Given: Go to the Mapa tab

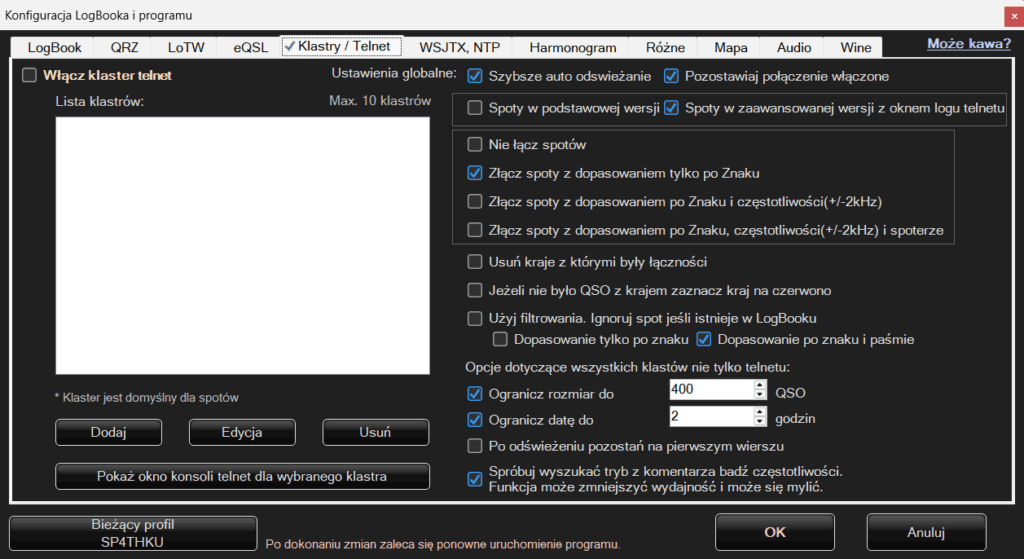Looking at the screenshot, I should [730, 47].
